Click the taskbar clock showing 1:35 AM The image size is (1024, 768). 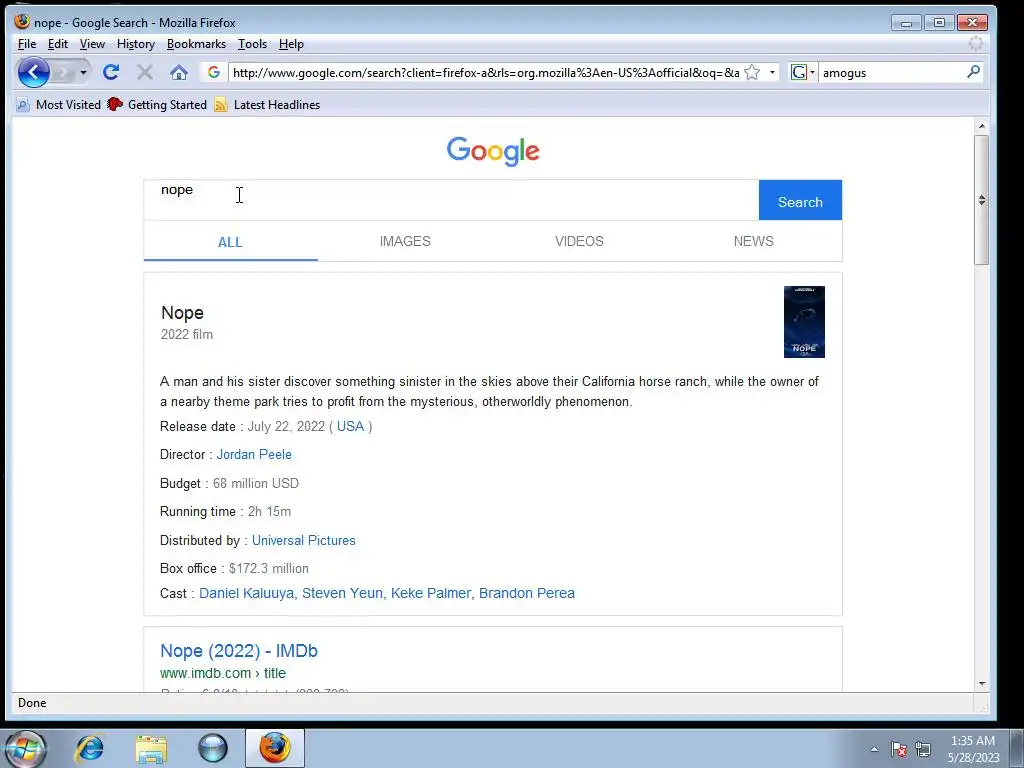[973, 749]
